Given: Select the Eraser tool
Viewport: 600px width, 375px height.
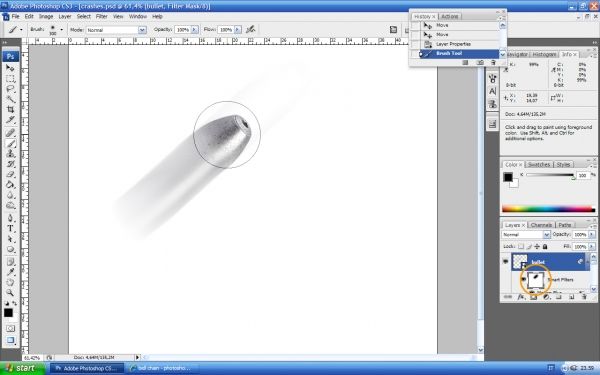Looking at the screenshot, I should pyautogui.click(x=10, y=174).
